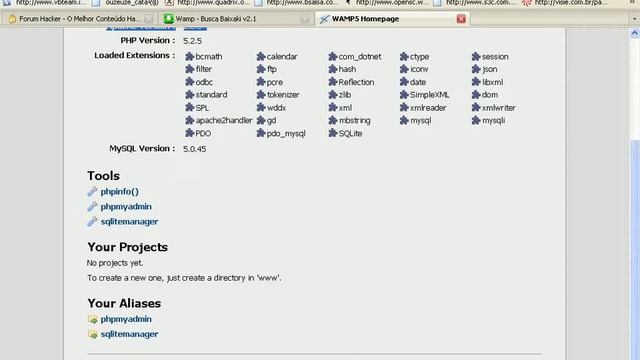Click the 'Loaded Extensions :' label
This screenshot has height=360, width=640.
click(135, 56)
